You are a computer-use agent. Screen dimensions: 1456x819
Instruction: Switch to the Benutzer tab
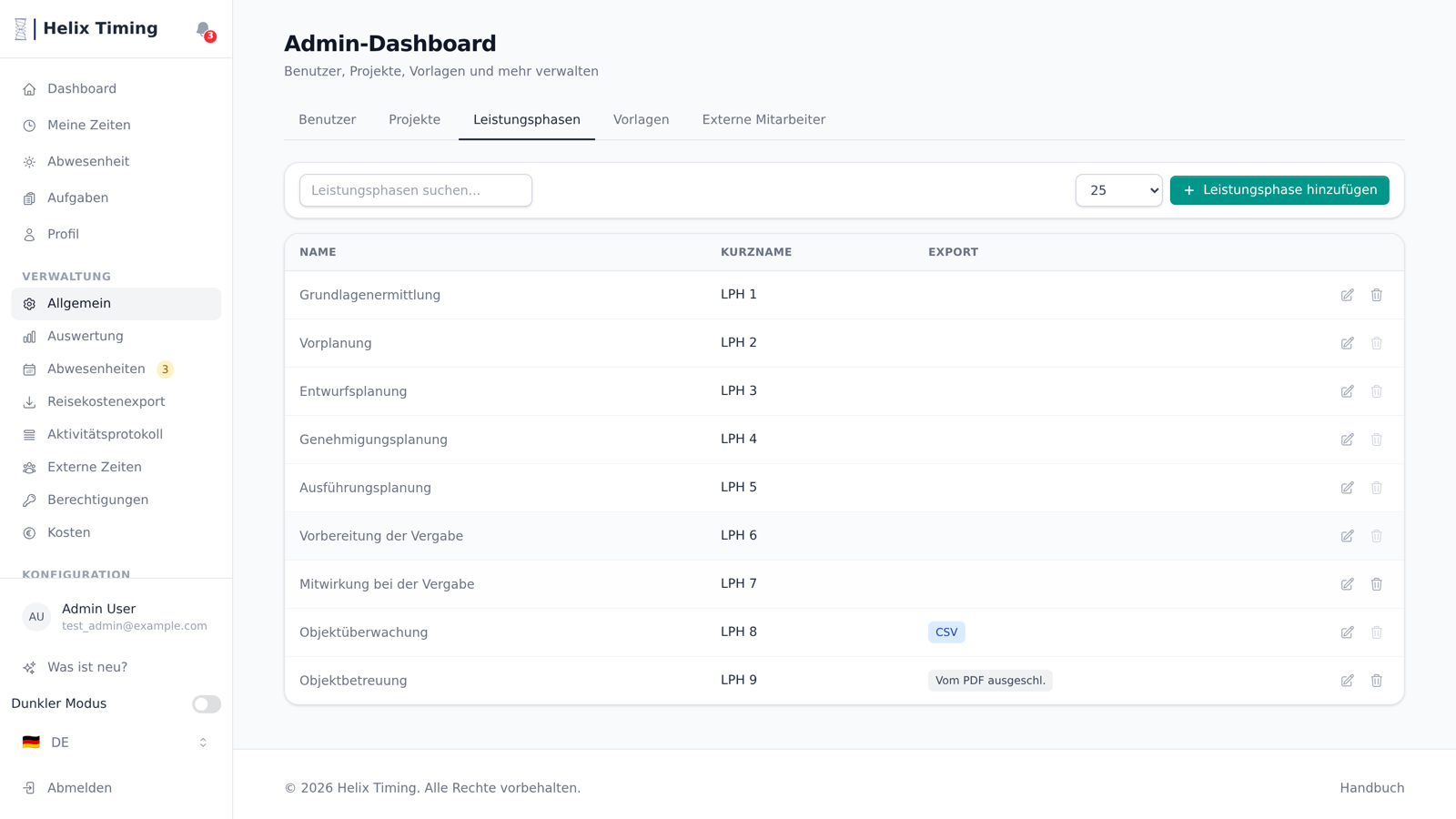pyautogui.click(x=327, y=120)
